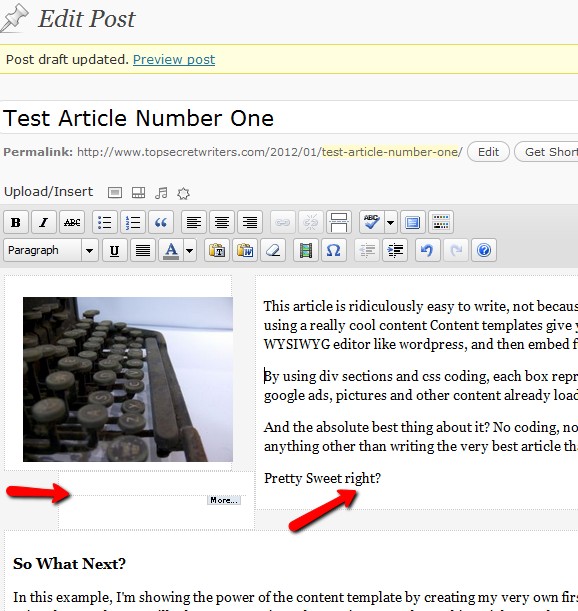Toggle Italic formatting
Screen dimensions: 578x611
click(44, 223)
